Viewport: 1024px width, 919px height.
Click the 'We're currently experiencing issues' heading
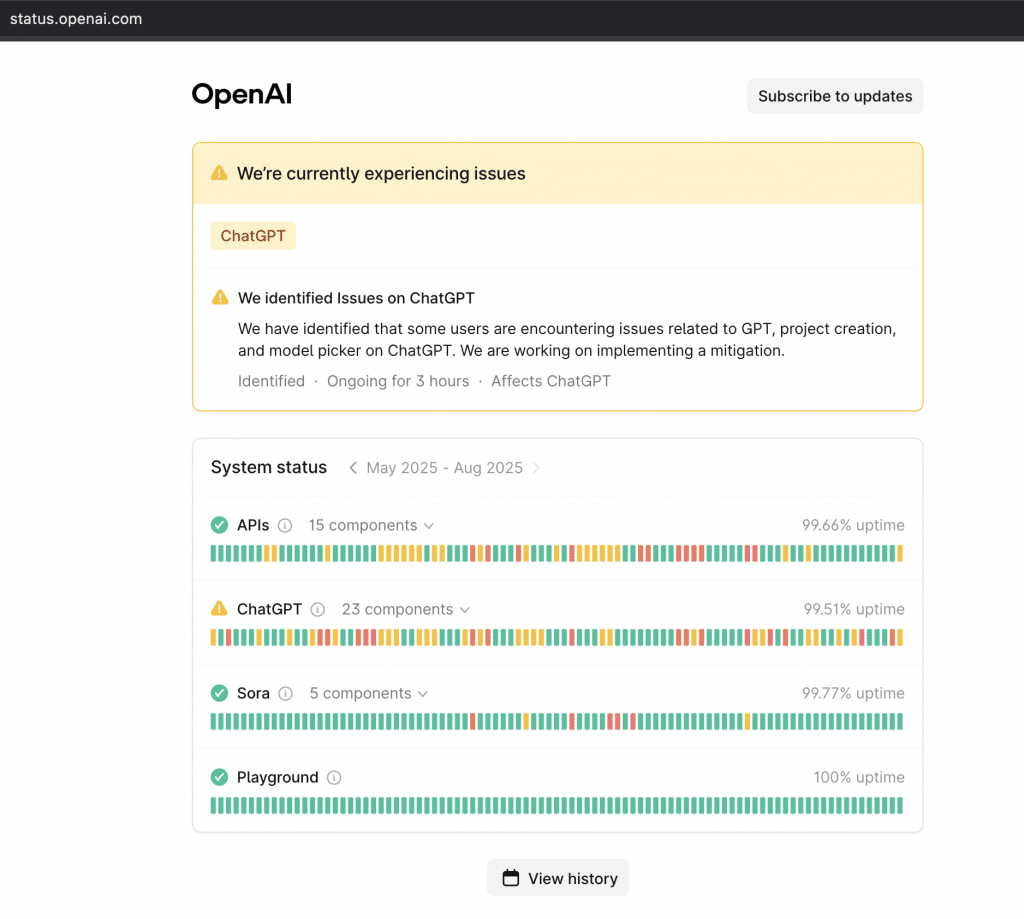pyautogui.click(x=381, y=174)
